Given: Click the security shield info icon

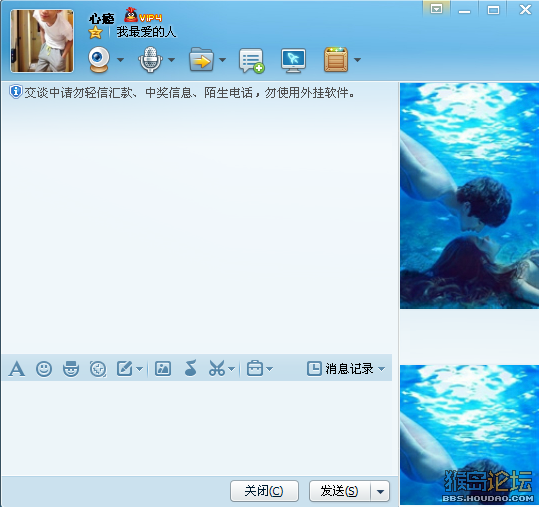Looking at the screenshot, I should point(15,92).
